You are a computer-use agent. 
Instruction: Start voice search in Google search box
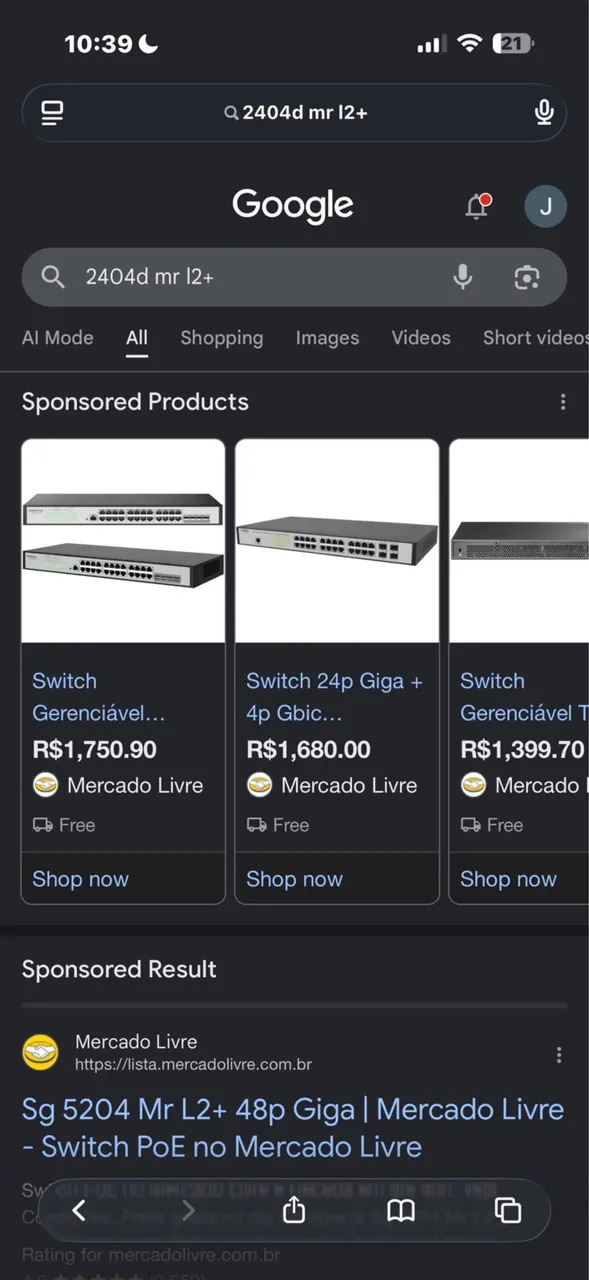(x=462, y=277)
